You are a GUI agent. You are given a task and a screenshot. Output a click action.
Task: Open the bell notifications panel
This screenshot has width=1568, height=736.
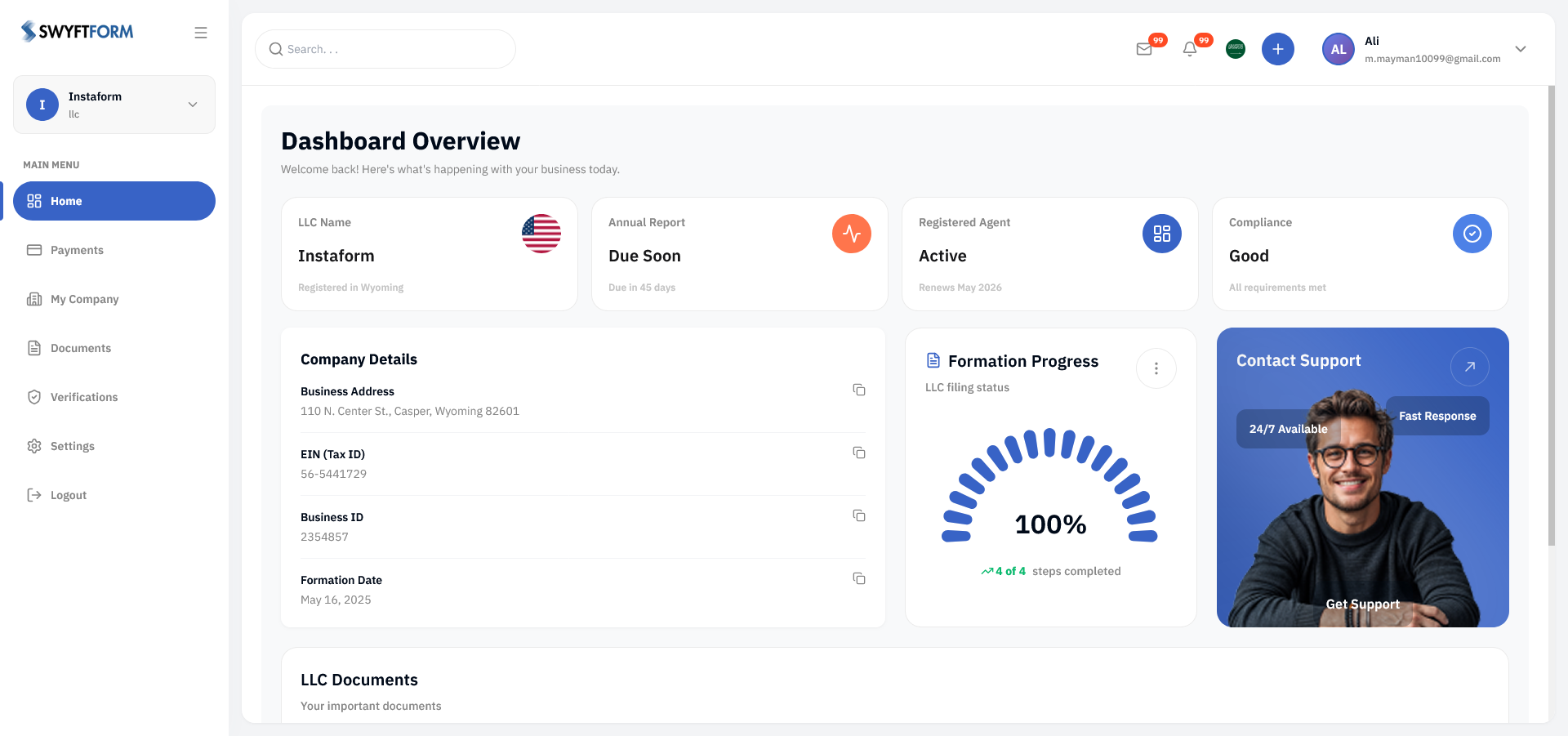[x=1189, y=49]
